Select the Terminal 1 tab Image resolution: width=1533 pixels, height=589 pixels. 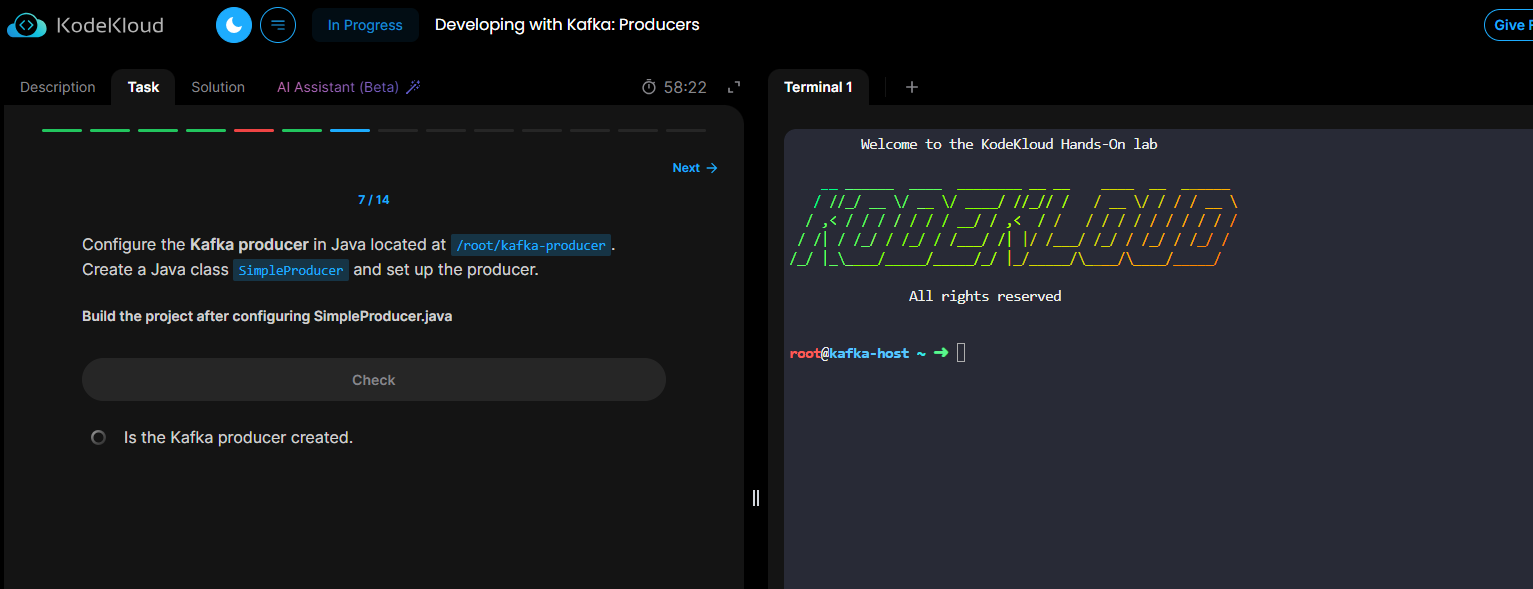818,87
